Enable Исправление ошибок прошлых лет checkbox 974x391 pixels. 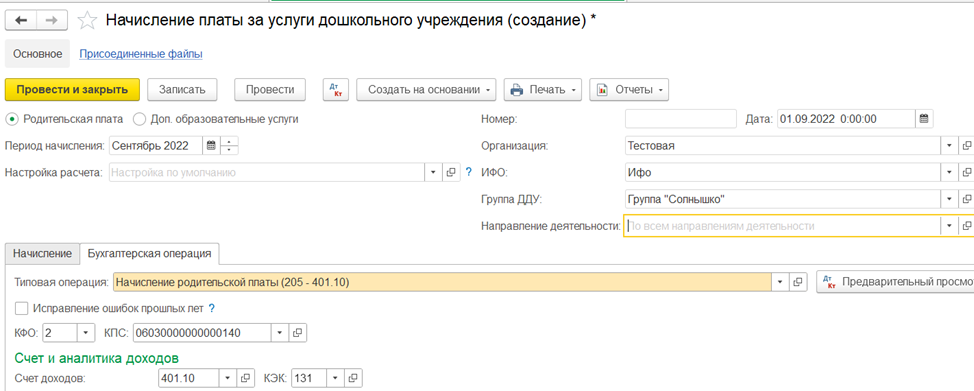coord(21,308)
